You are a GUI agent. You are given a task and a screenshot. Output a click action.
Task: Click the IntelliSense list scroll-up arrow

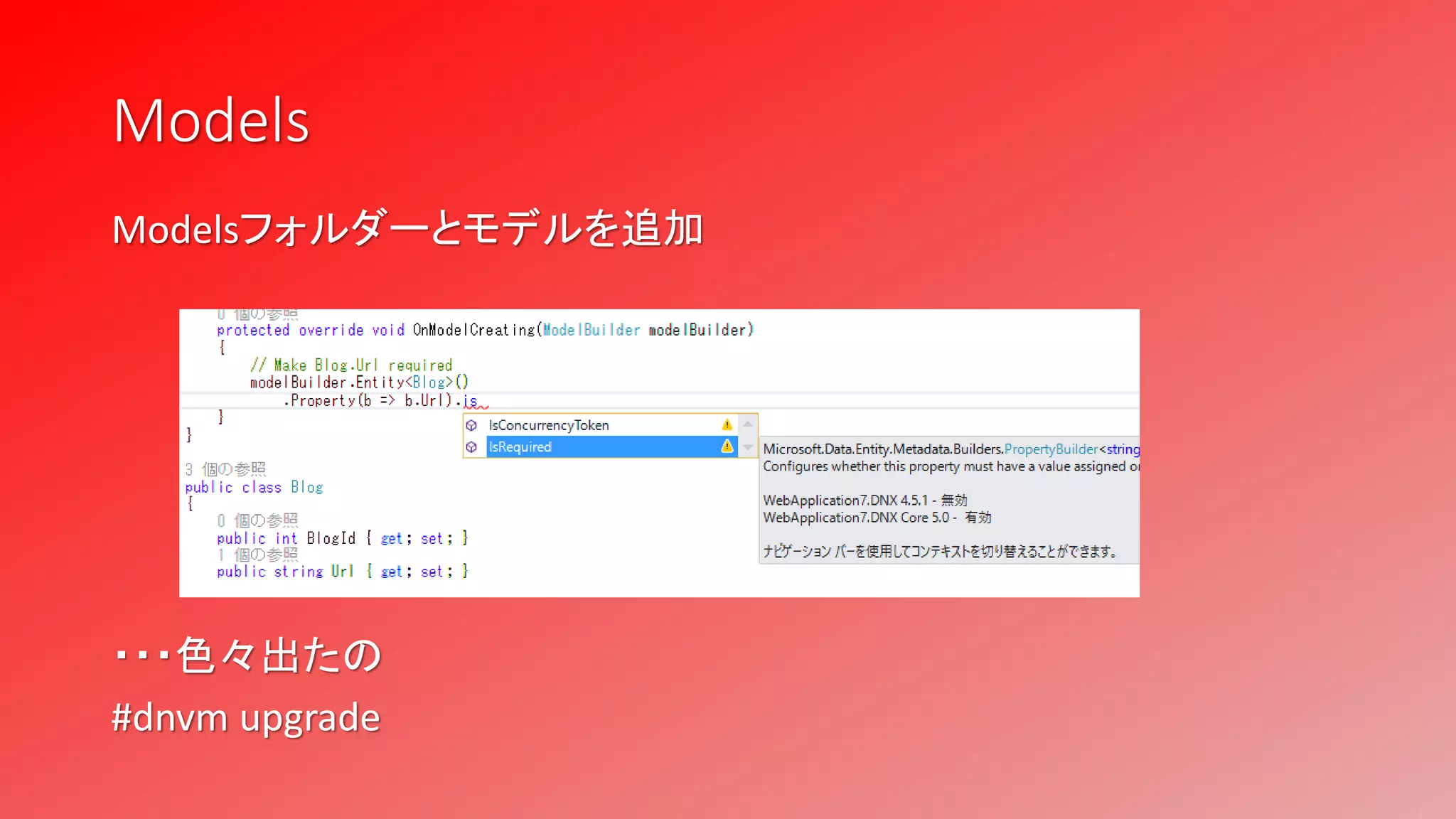pyautogui.click(x=748, y=424)
